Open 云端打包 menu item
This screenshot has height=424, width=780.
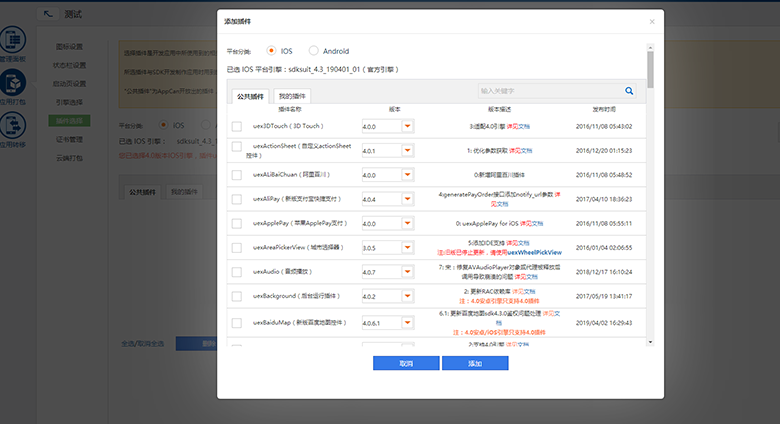click(69, 158)
